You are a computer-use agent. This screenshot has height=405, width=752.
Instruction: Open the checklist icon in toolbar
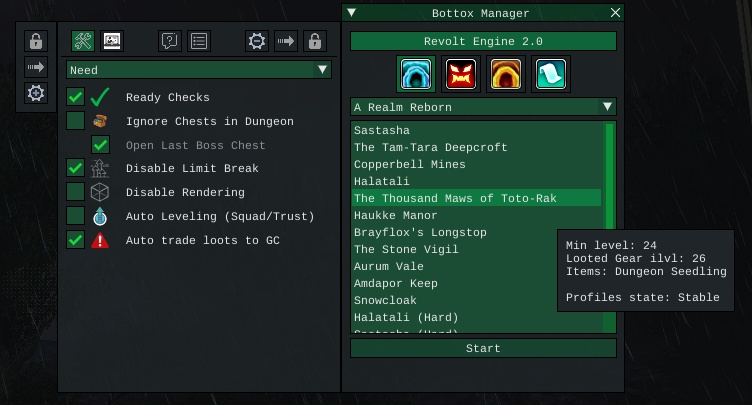coord(199,41)
